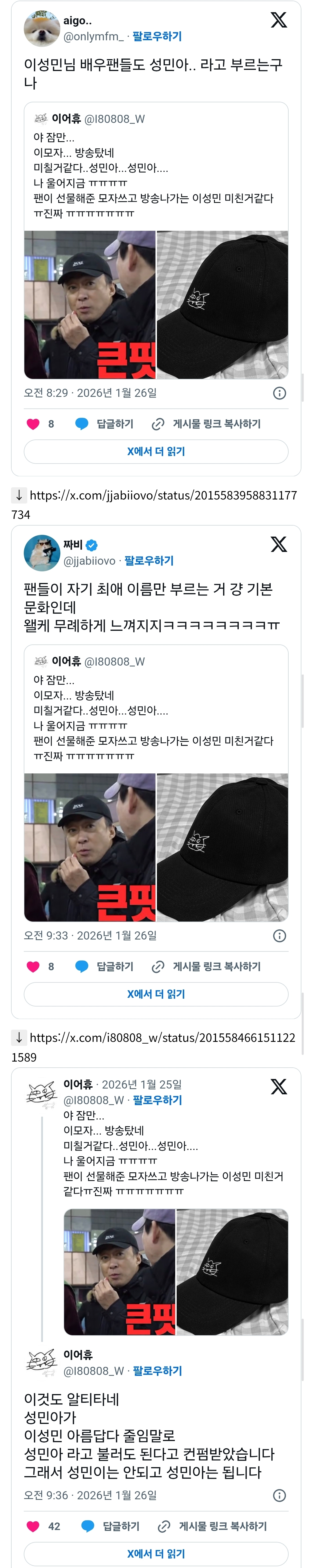
Task: Click X에서 더 읽기 under 짜비 tweet
Action: click(156, 994)
